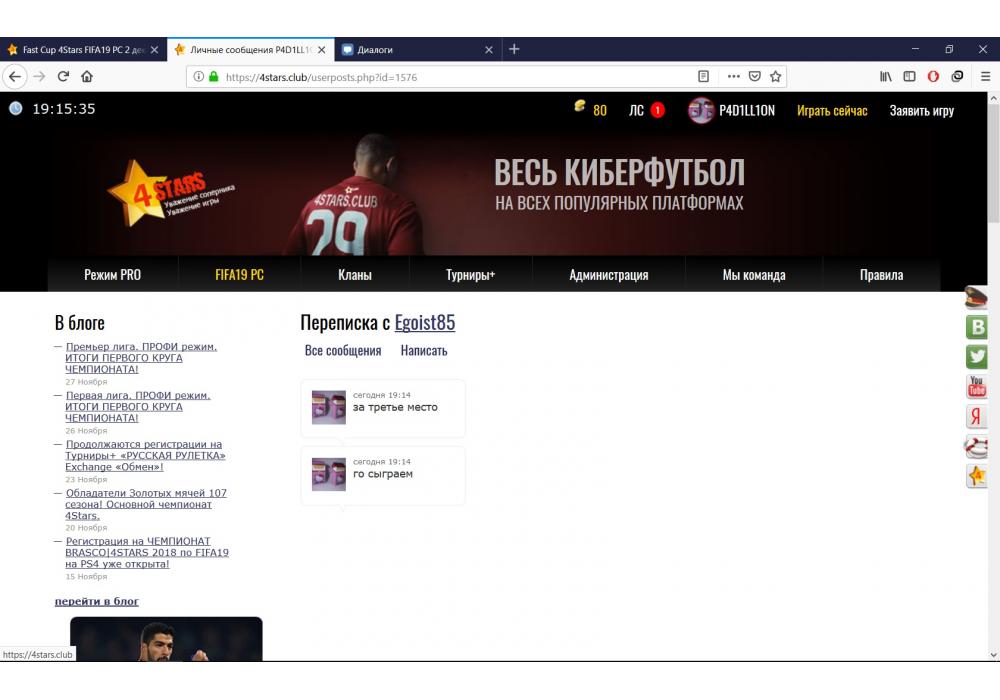This screenshot has height=700, width=1000.
Task: Open the Администрация menu item
Action: click(x=608, y=275)
